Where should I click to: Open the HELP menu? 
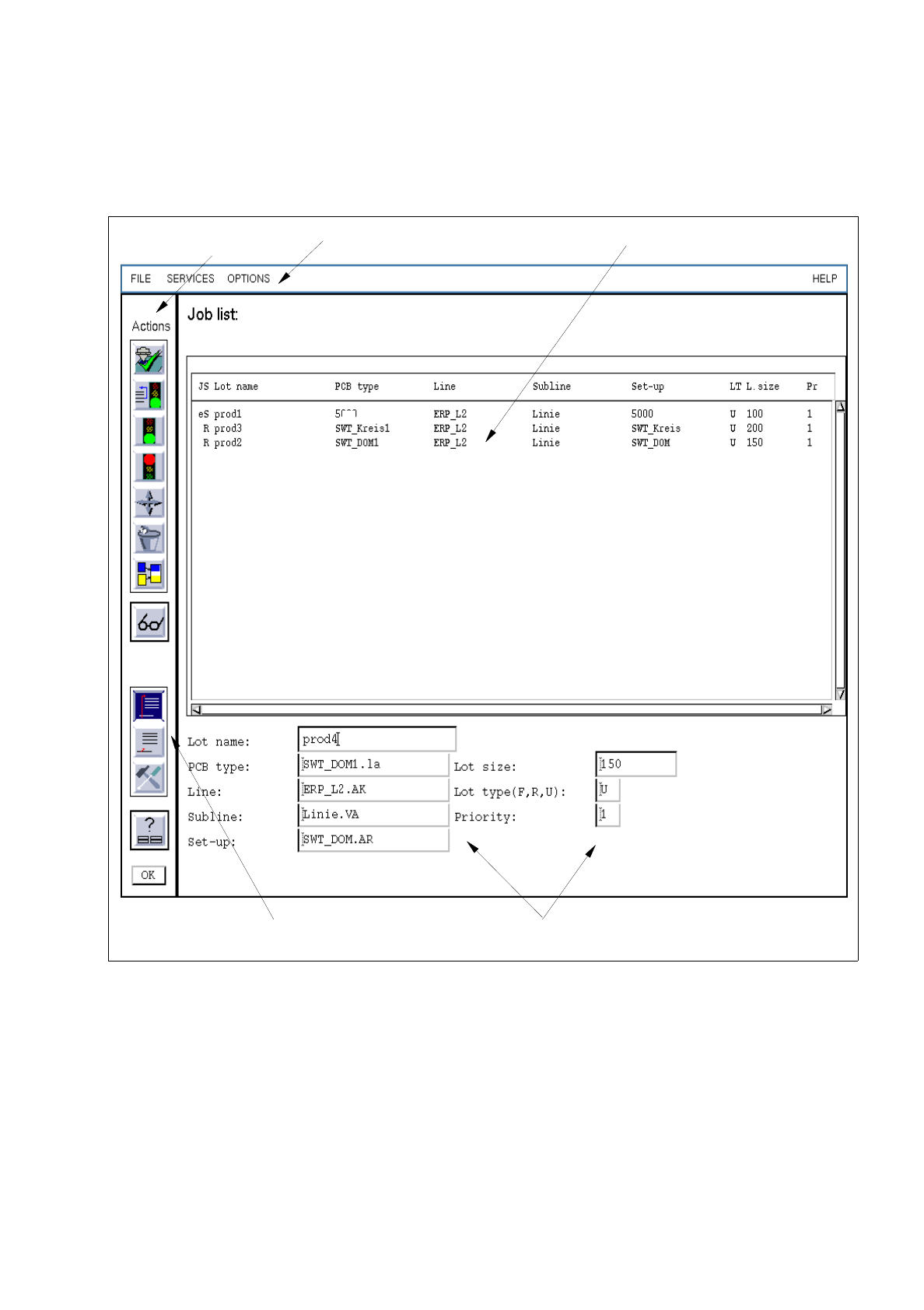[824, 278]
